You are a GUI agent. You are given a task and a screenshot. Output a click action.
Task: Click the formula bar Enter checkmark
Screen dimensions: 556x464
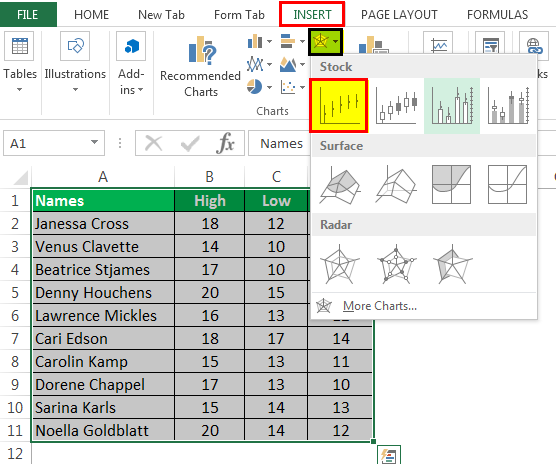coord(190,144)
